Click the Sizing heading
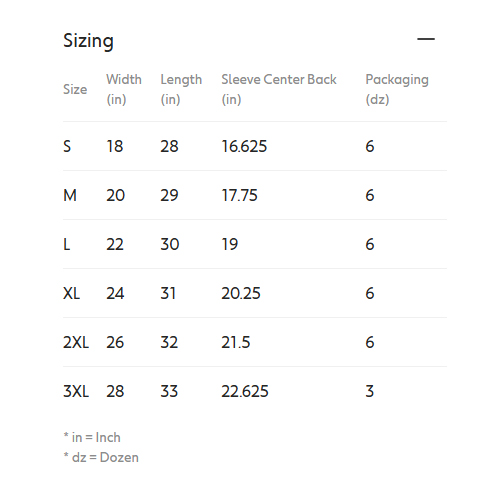Image resolution: width=500 pixels, height=500 pixels. click(88, 41)
